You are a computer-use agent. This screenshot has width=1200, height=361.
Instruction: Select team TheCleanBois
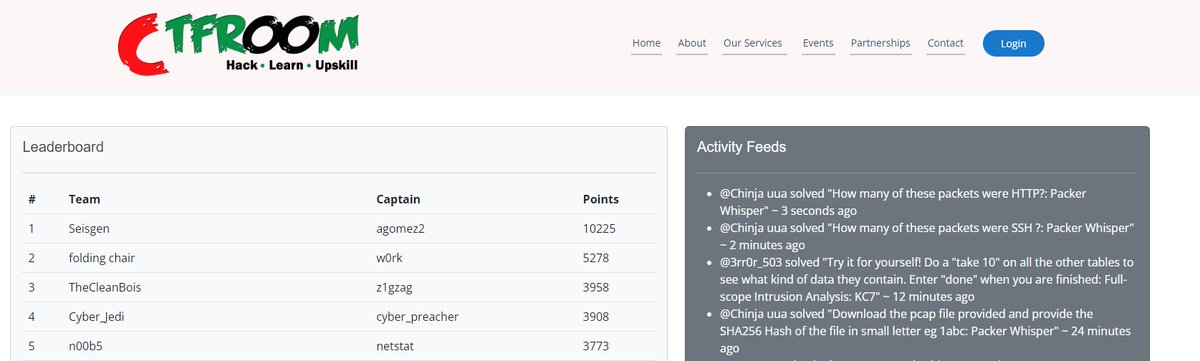(x=105, y=288)
